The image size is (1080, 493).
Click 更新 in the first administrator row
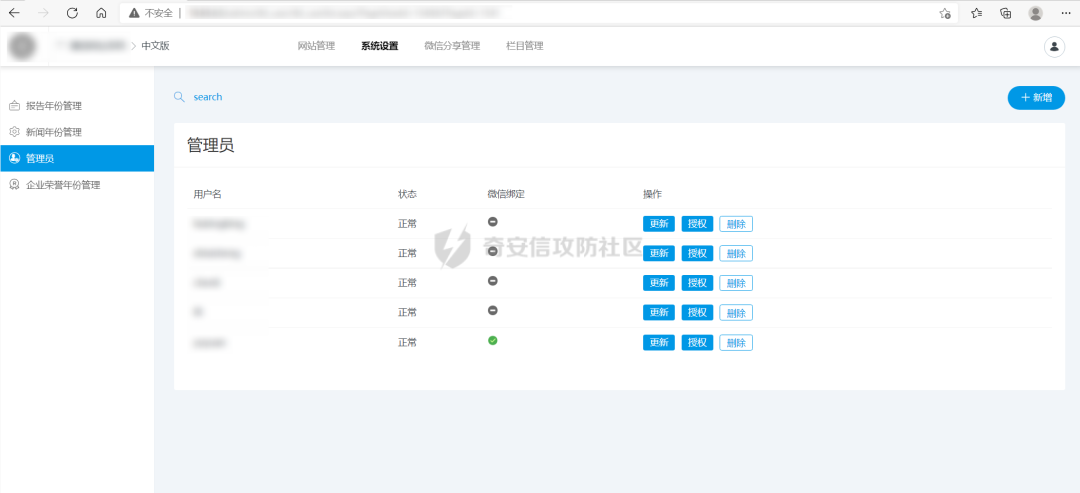coord(659,224)
